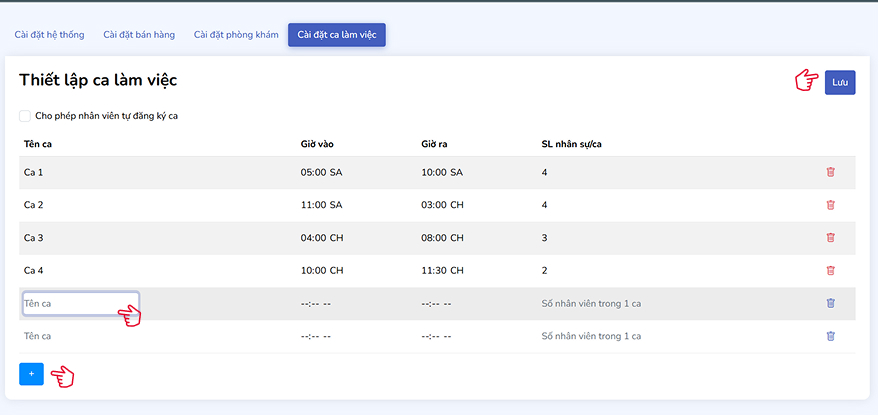This screenshot has height=416, width=879.
Task: Select 'Cài đặt ca làm việc' tab
Action: (337, 35)
